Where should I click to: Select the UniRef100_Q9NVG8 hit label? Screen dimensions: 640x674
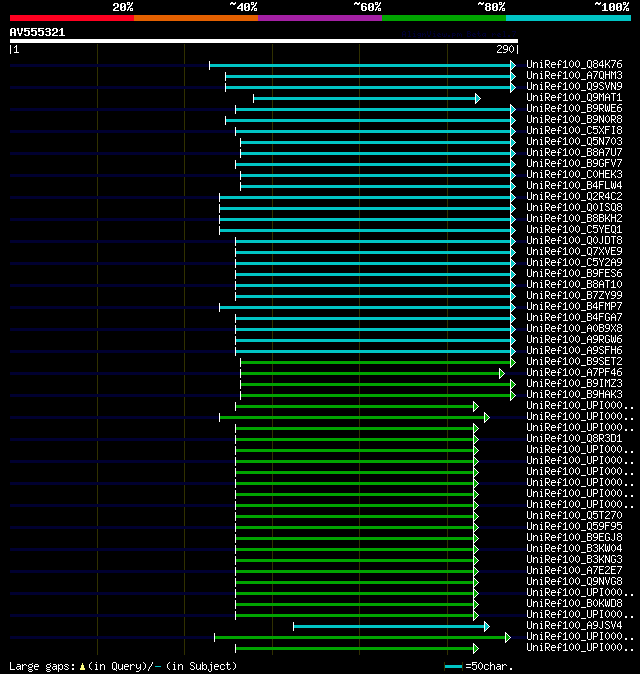pos(574,582)
